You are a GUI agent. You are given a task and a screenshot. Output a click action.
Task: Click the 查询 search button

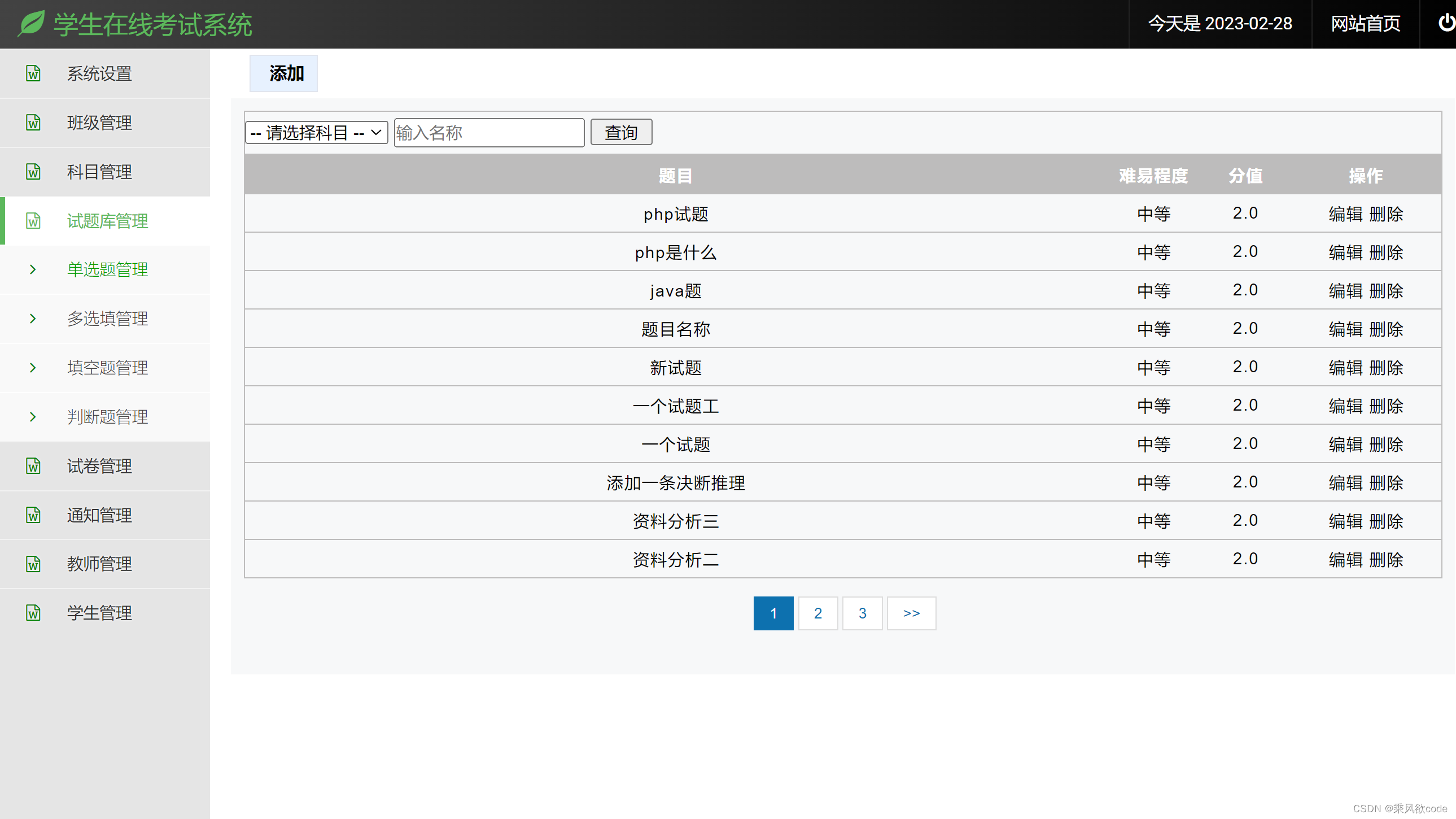(620, 132)
